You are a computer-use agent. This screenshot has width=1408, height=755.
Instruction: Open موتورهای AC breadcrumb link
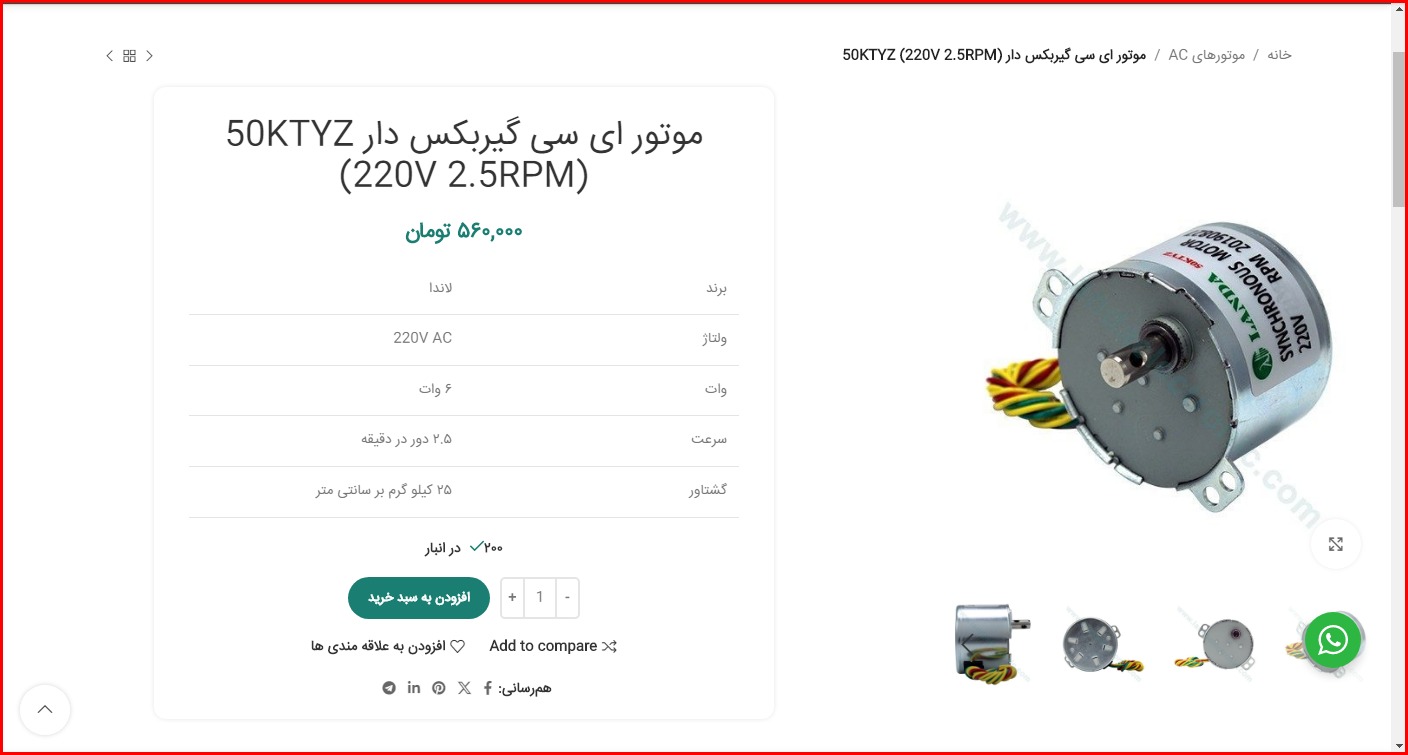pyautogui.click(x=1207, y=55)
